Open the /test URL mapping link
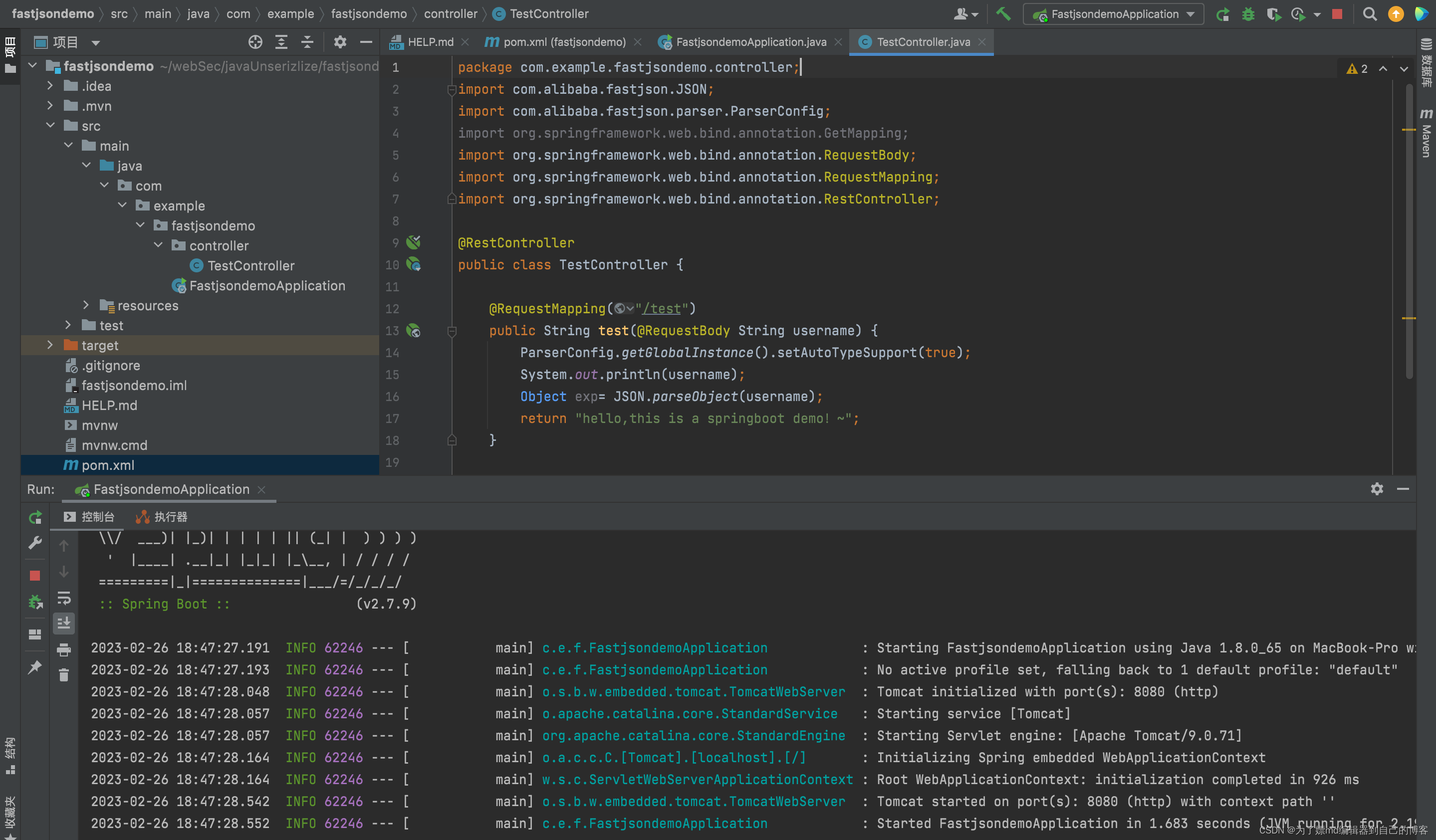The width and height of the screenshot is (1436, 840). (662, 309)
